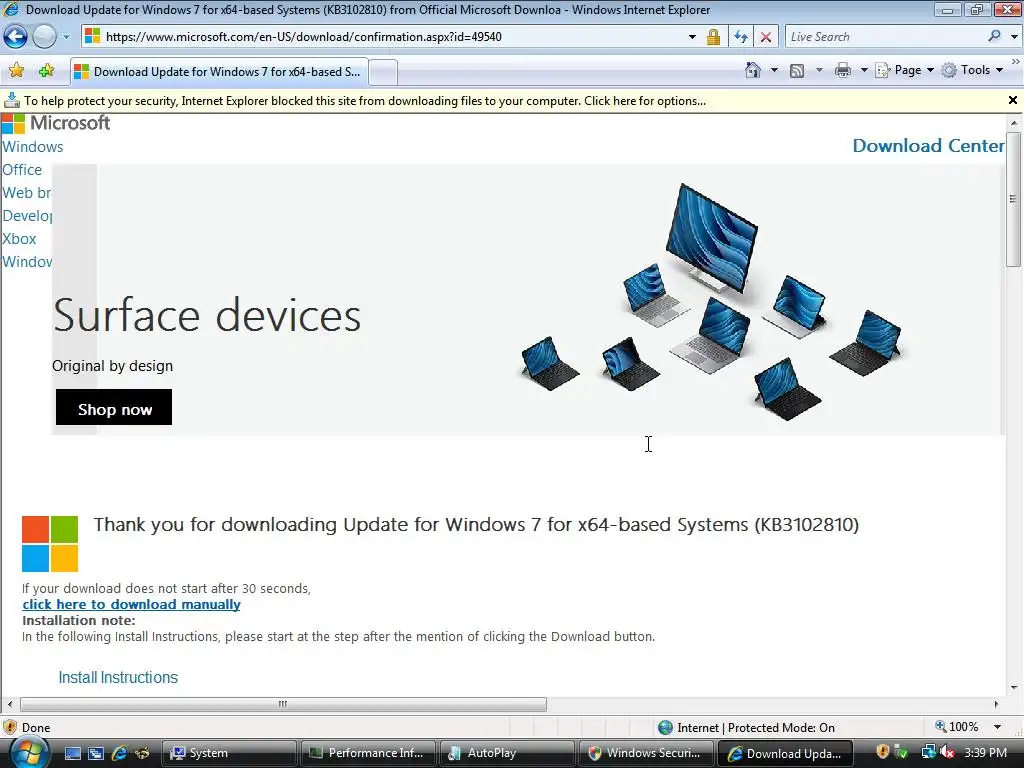This screenshot has width=1024, height=768.
Task: Click the Windows Start orb
Action: click(x=29, y=753)
